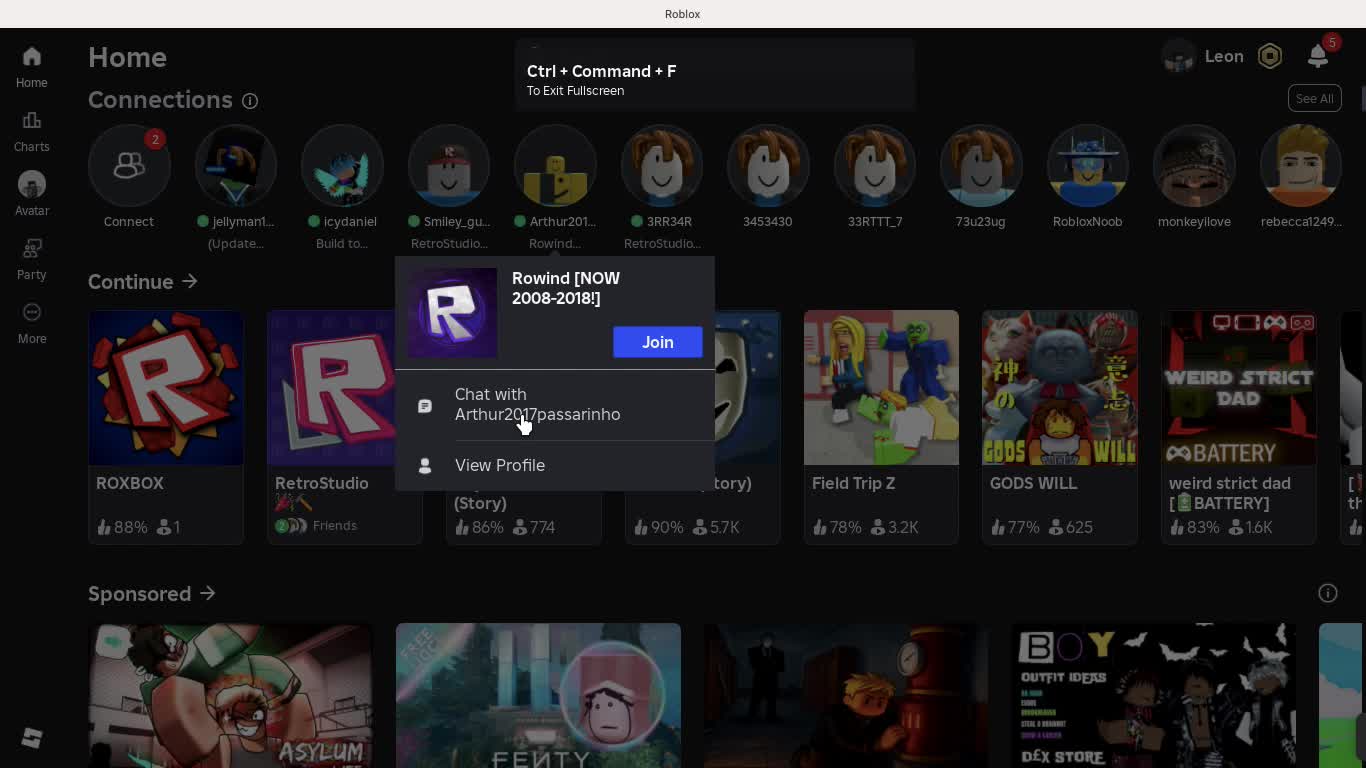Open the Continue section link
1366x768 pixels.
(143, 282)
